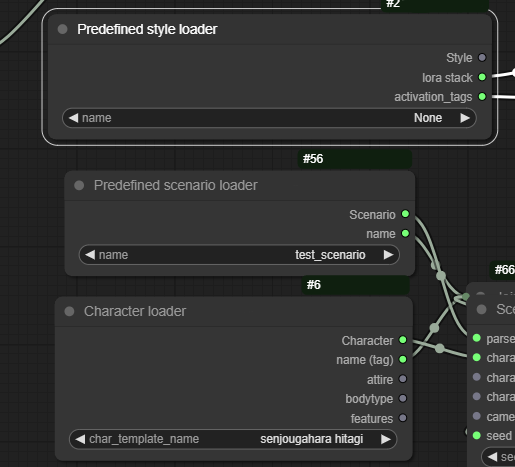Select next style name with right arrow
515x467 pixels.
(465, 118)
